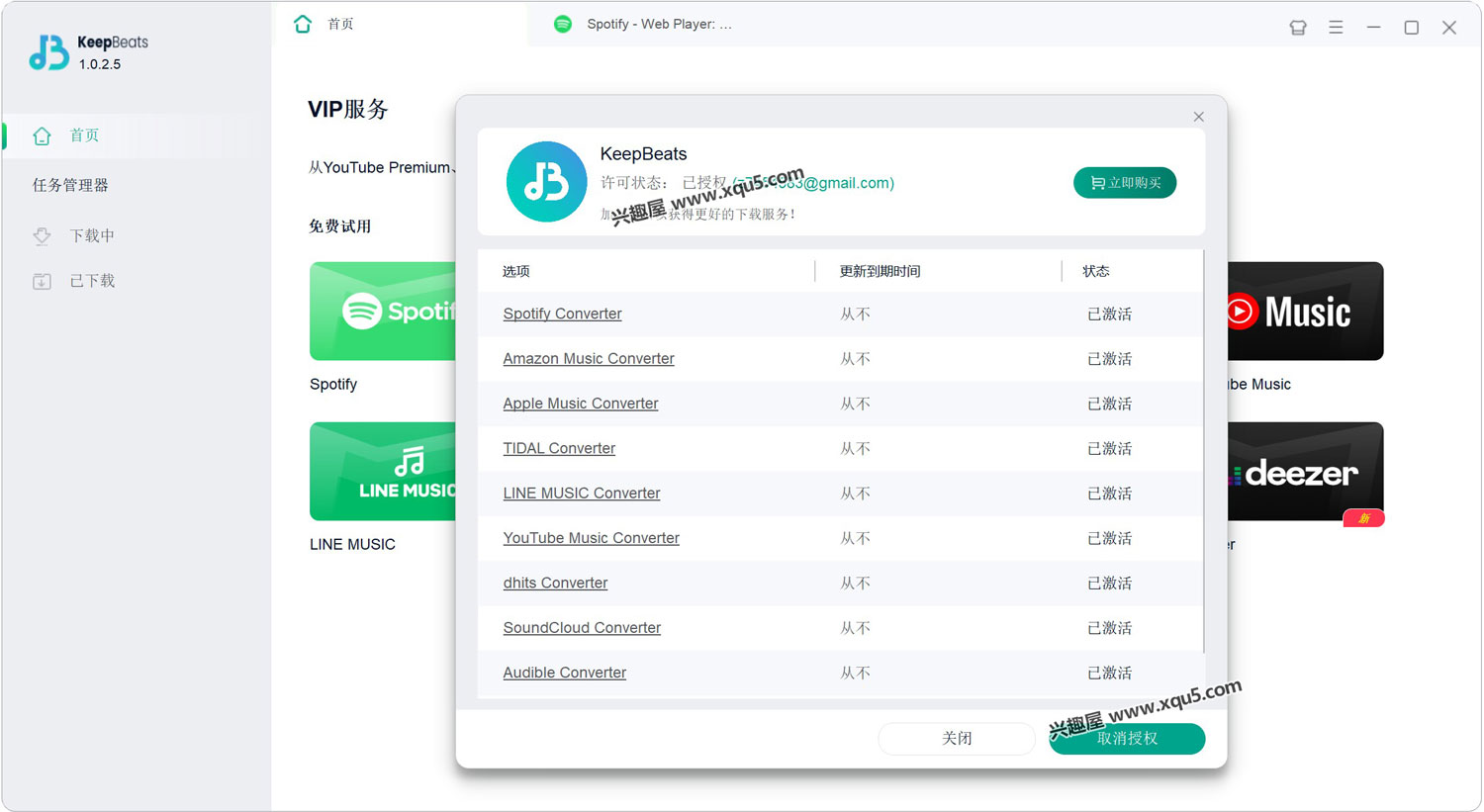Open the hamburger menu icon
1484x812 pixels.
1336,28
